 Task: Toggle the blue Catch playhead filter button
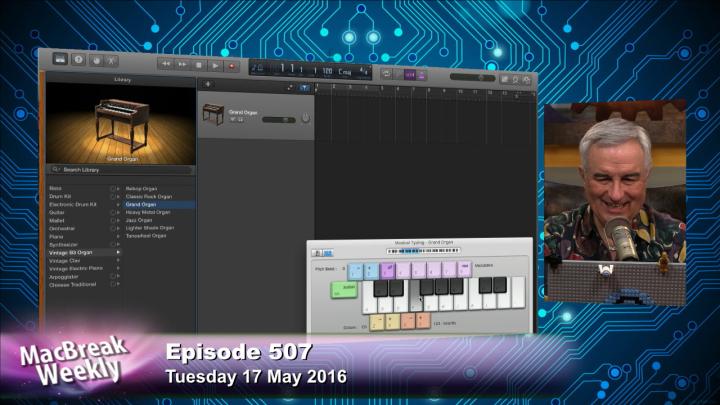point(304,88)
